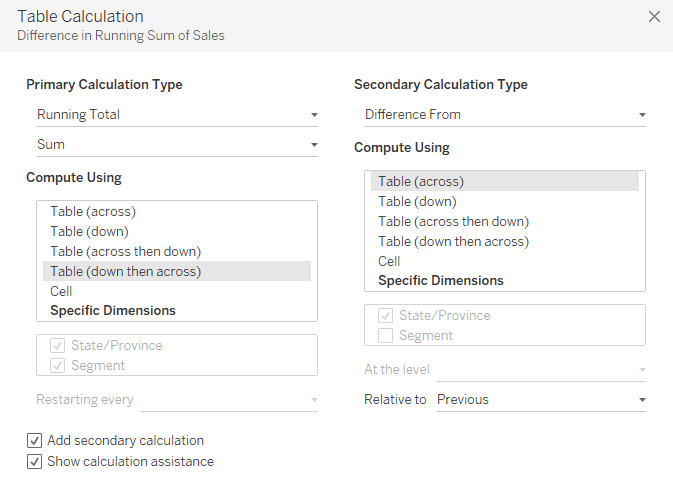Select Table (across then down) in secondary list

tap(453, 222)
